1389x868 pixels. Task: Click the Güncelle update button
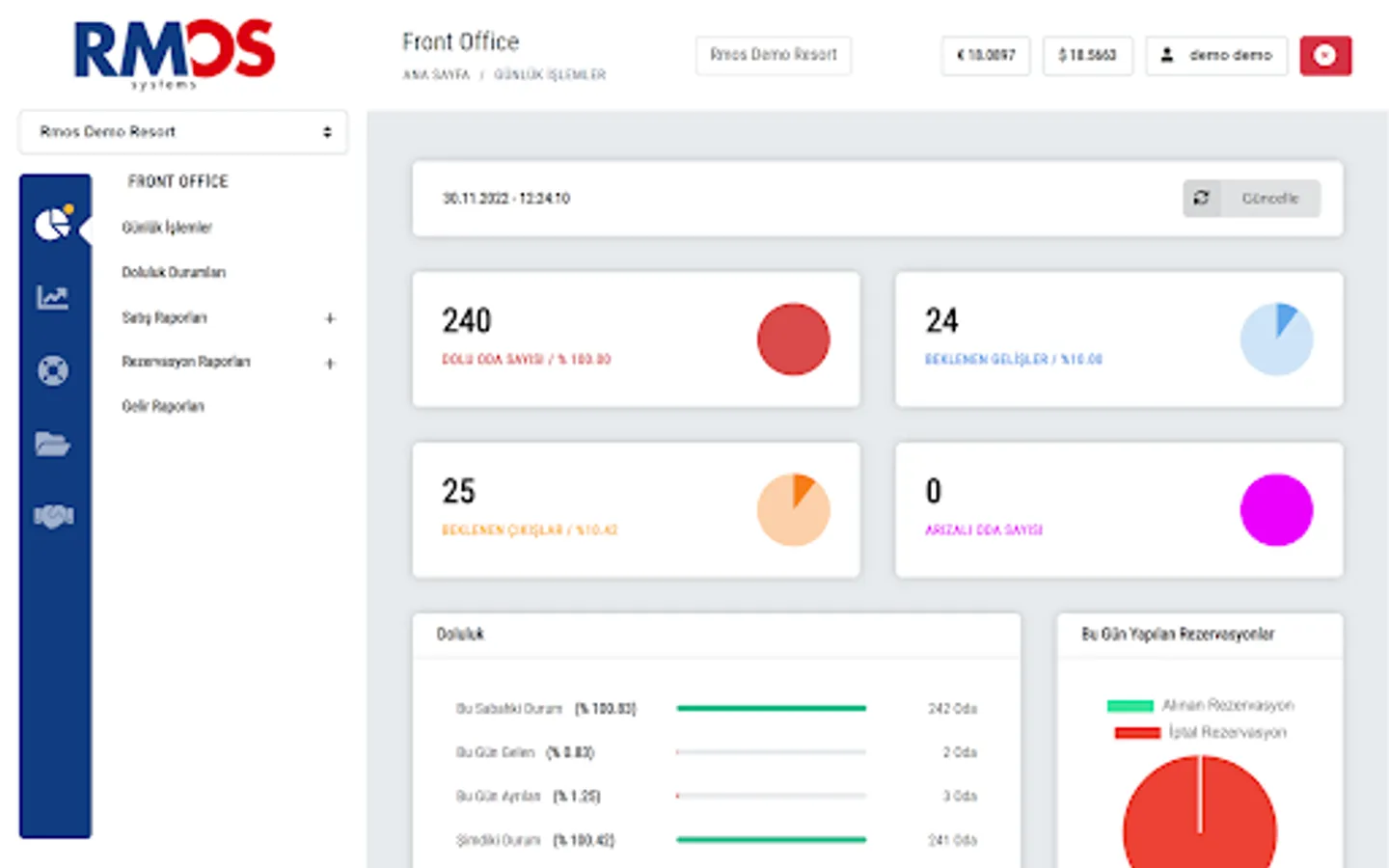click(x=1252, y=199)
